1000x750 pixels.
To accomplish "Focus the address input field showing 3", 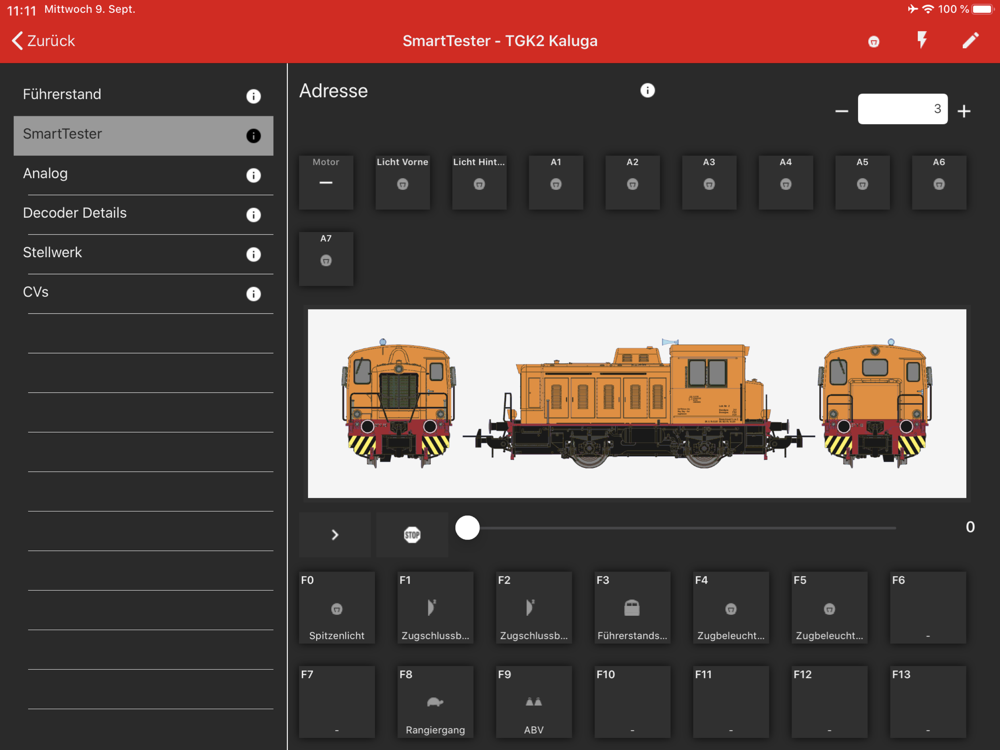I will [x=902, y=109].
